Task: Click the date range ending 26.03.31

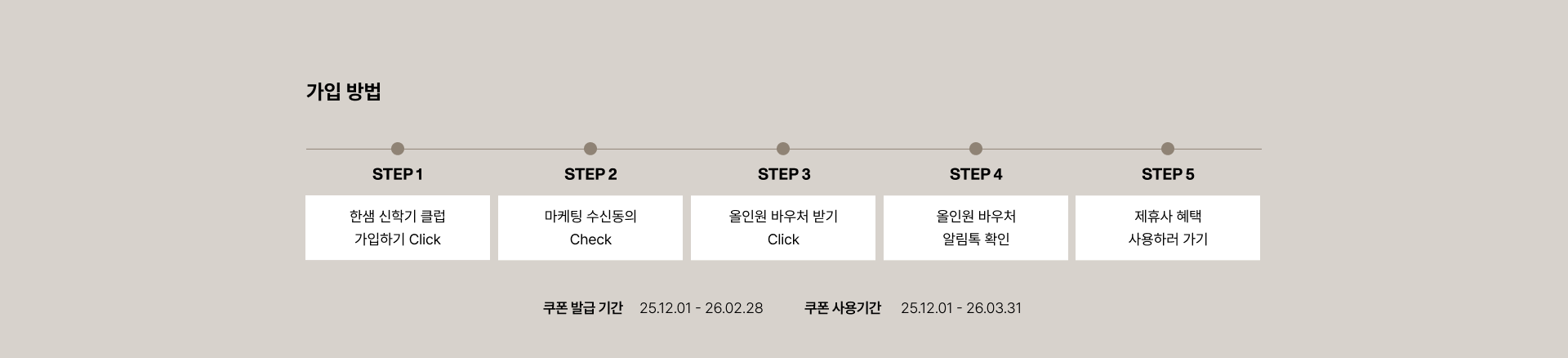Action: 961,308
